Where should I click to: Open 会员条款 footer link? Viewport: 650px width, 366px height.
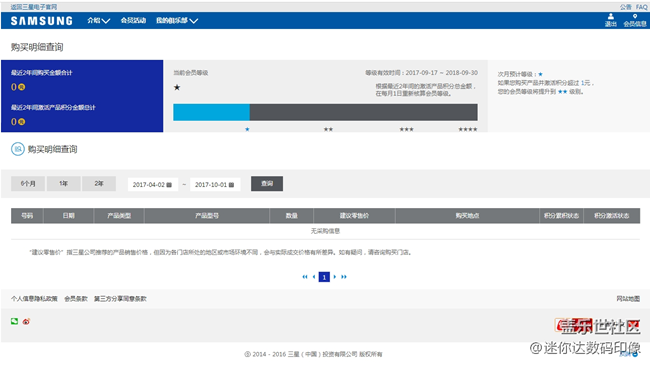click(76, 298)
